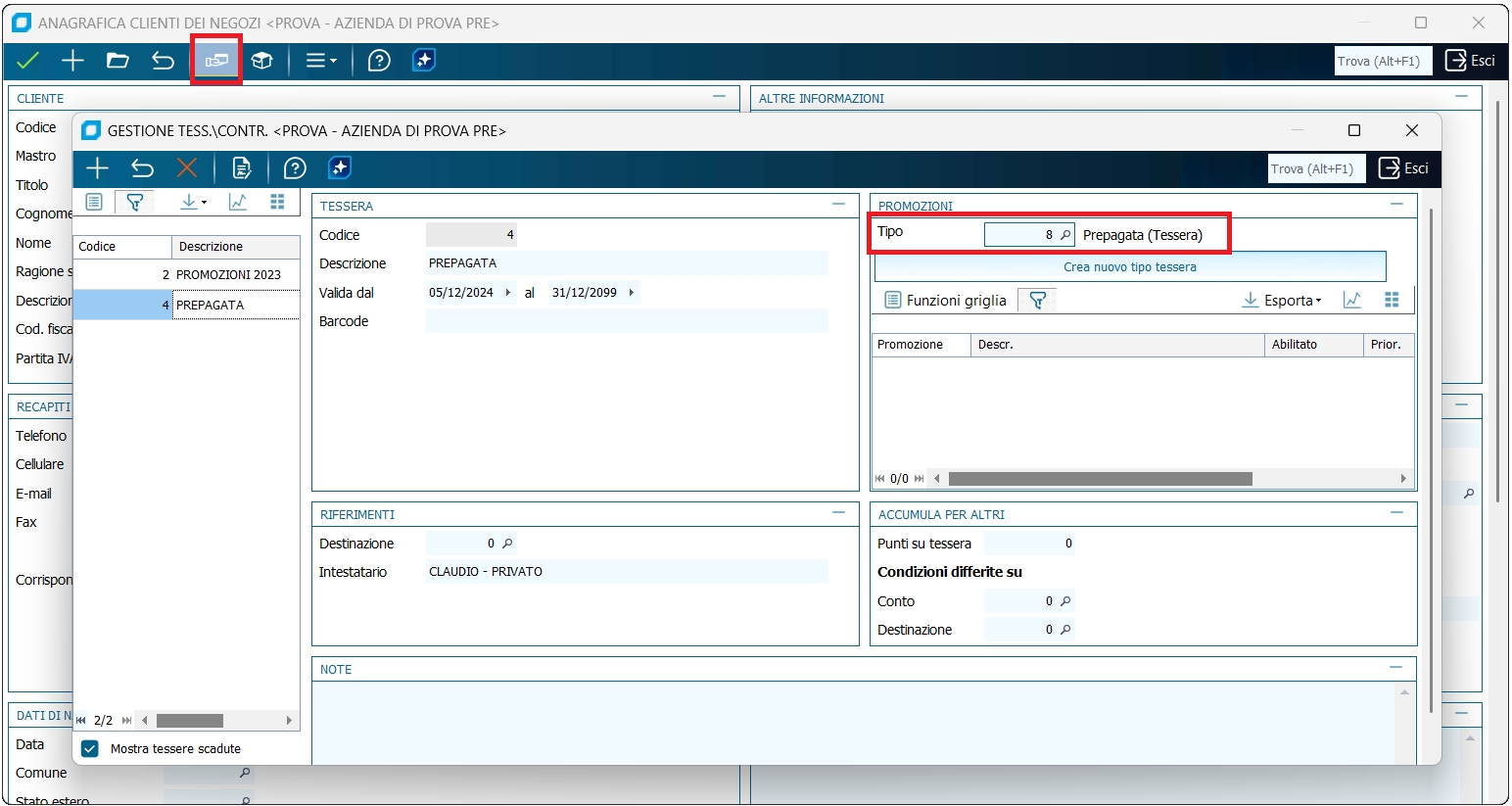Click the green checkmark save icon
The height and width of the screenshot is (806, 1512).
pos(28,61)
